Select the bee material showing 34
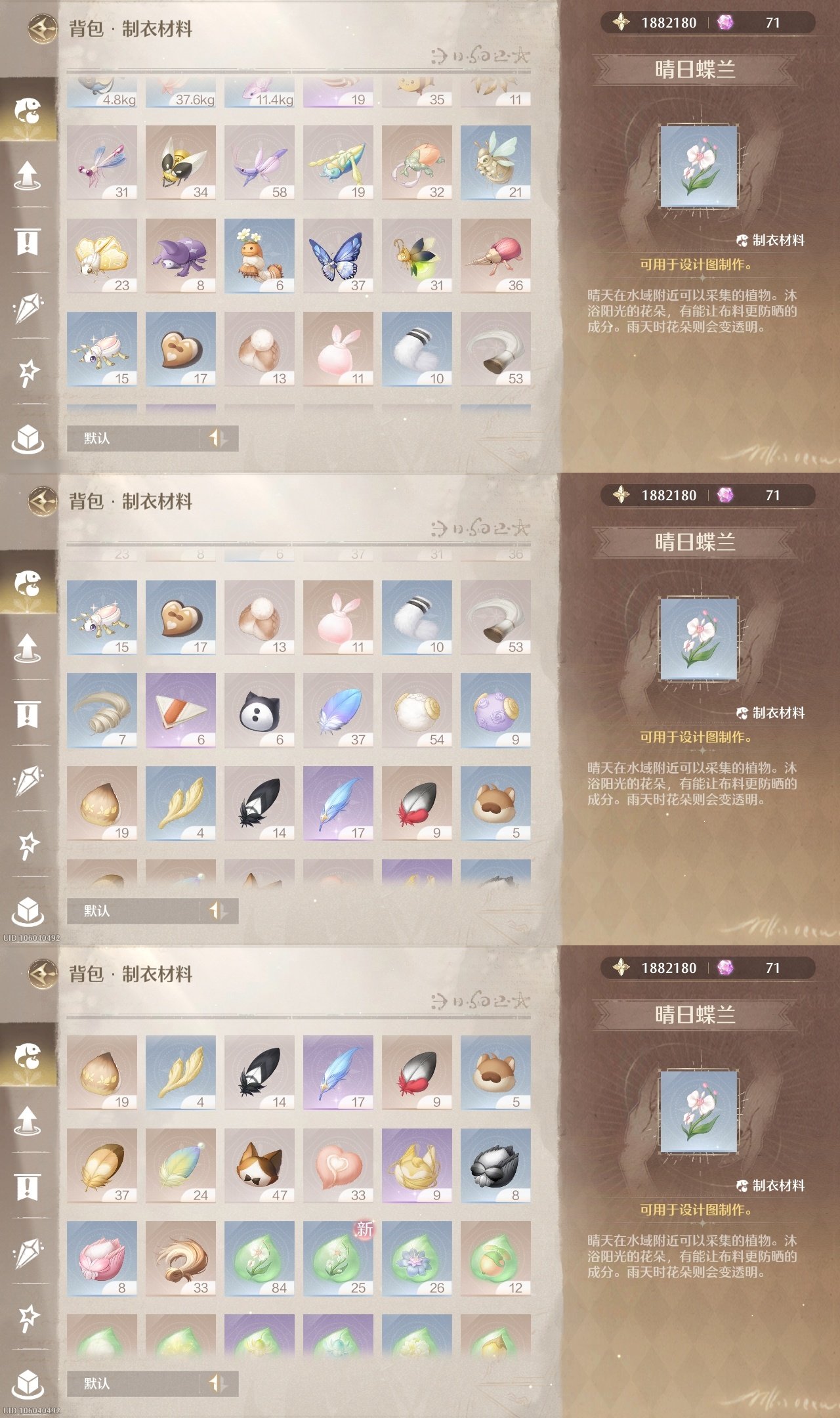Screen dimensions: 840x1418 coord(180,163)
